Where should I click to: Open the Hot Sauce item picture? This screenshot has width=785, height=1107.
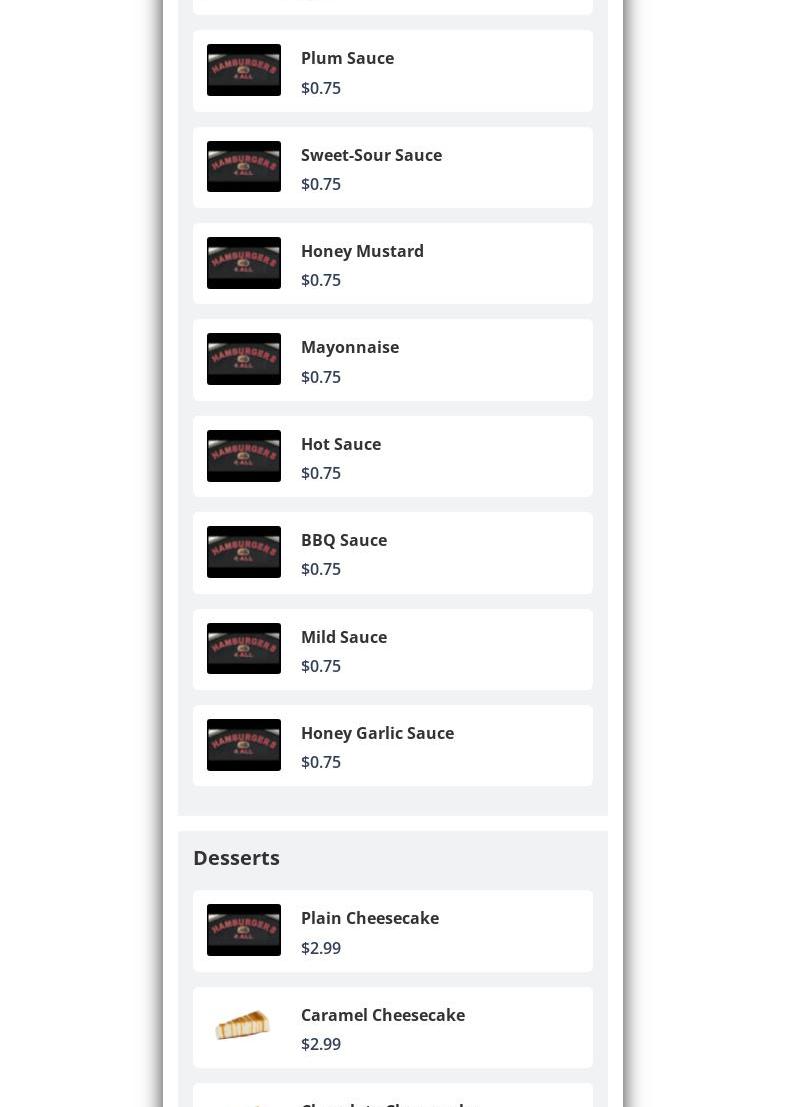[x=244, y=456]
